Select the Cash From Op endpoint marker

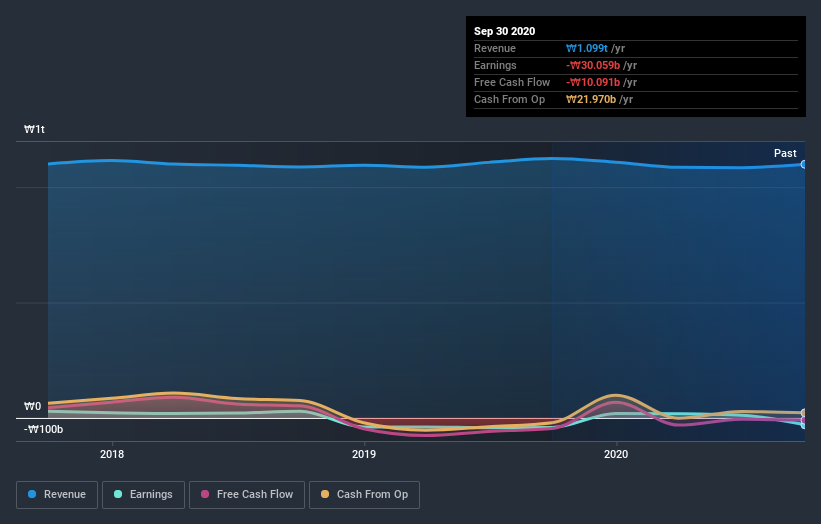(x=804, y=413)
